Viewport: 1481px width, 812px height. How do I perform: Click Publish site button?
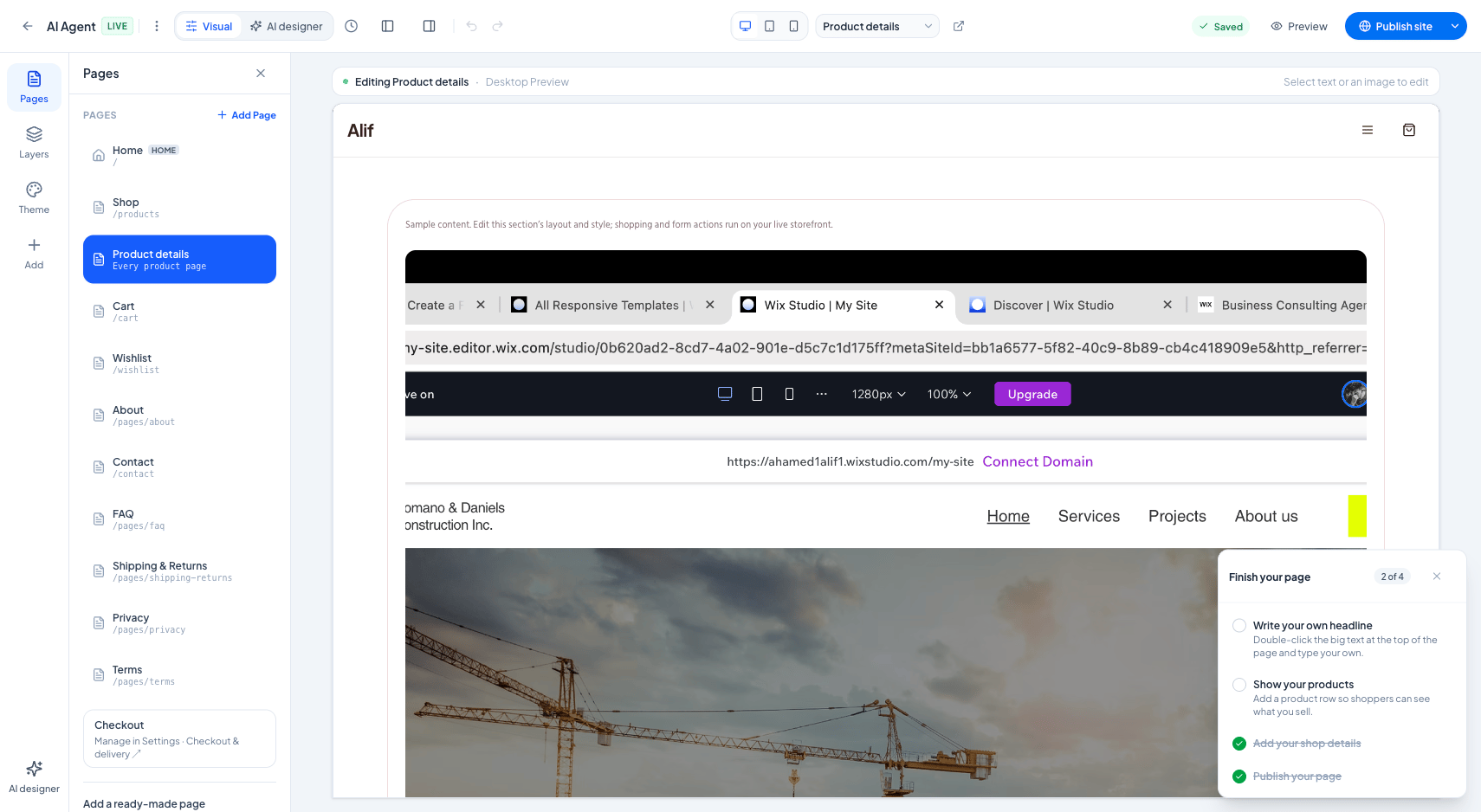[x=1394, y=26]
